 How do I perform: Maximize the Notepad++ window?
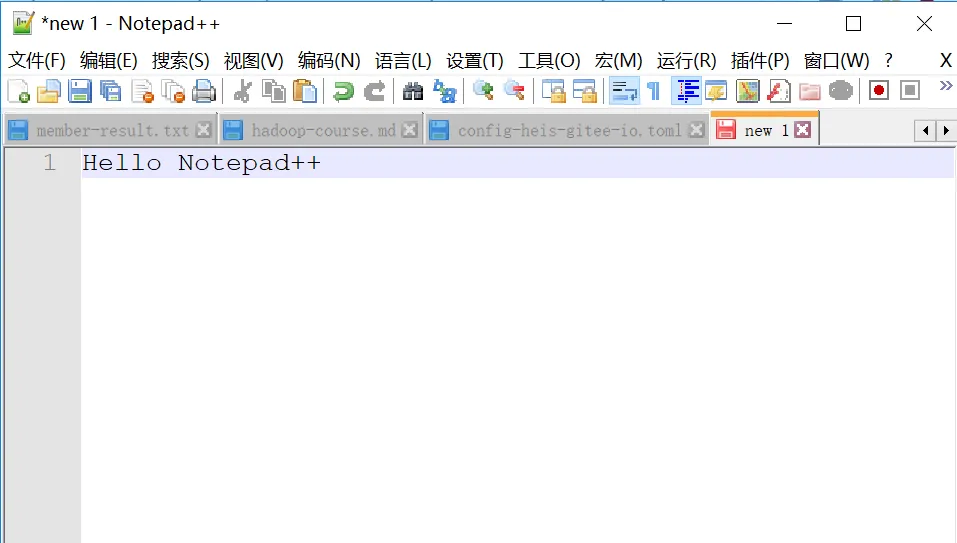click(853, 24)
